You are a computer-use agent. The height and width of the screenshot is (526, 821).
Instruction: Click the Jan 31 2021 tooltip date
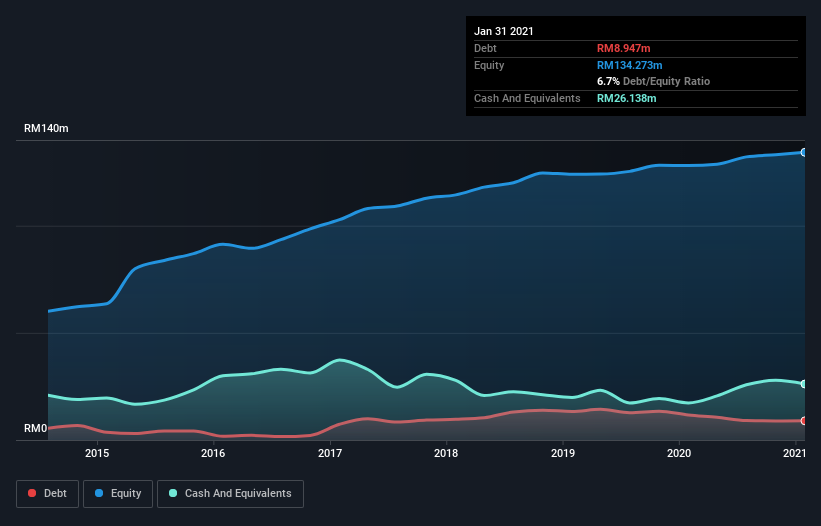coord(504,31)
